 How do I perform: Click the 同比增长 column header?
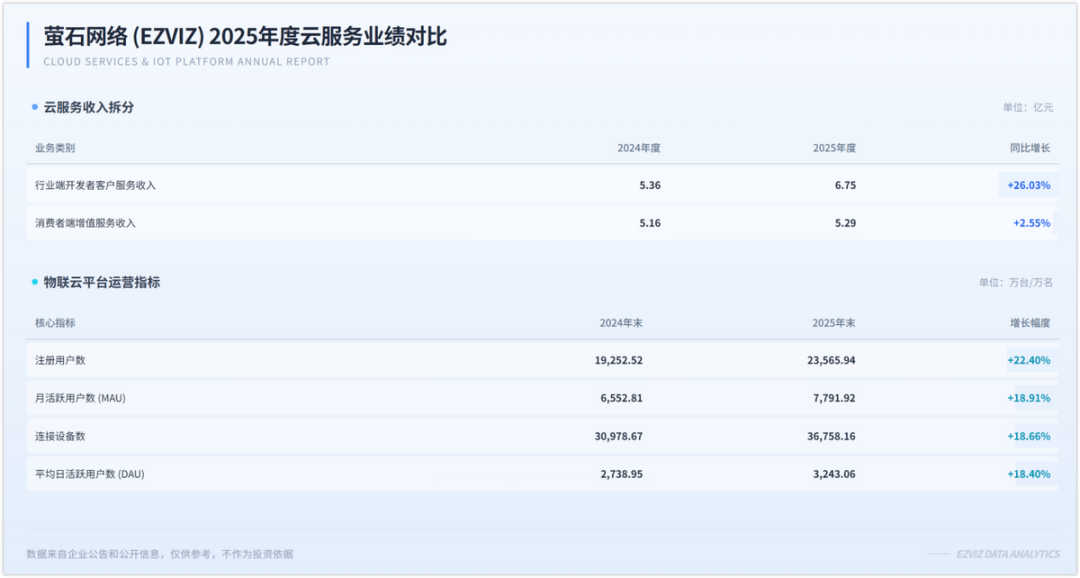[x=1030, y=148]
